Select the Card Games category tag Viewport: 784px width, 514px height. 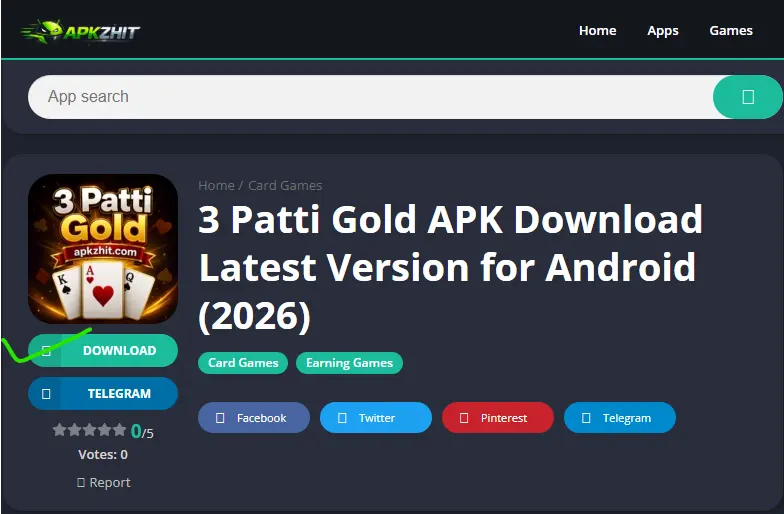[243, 363]
